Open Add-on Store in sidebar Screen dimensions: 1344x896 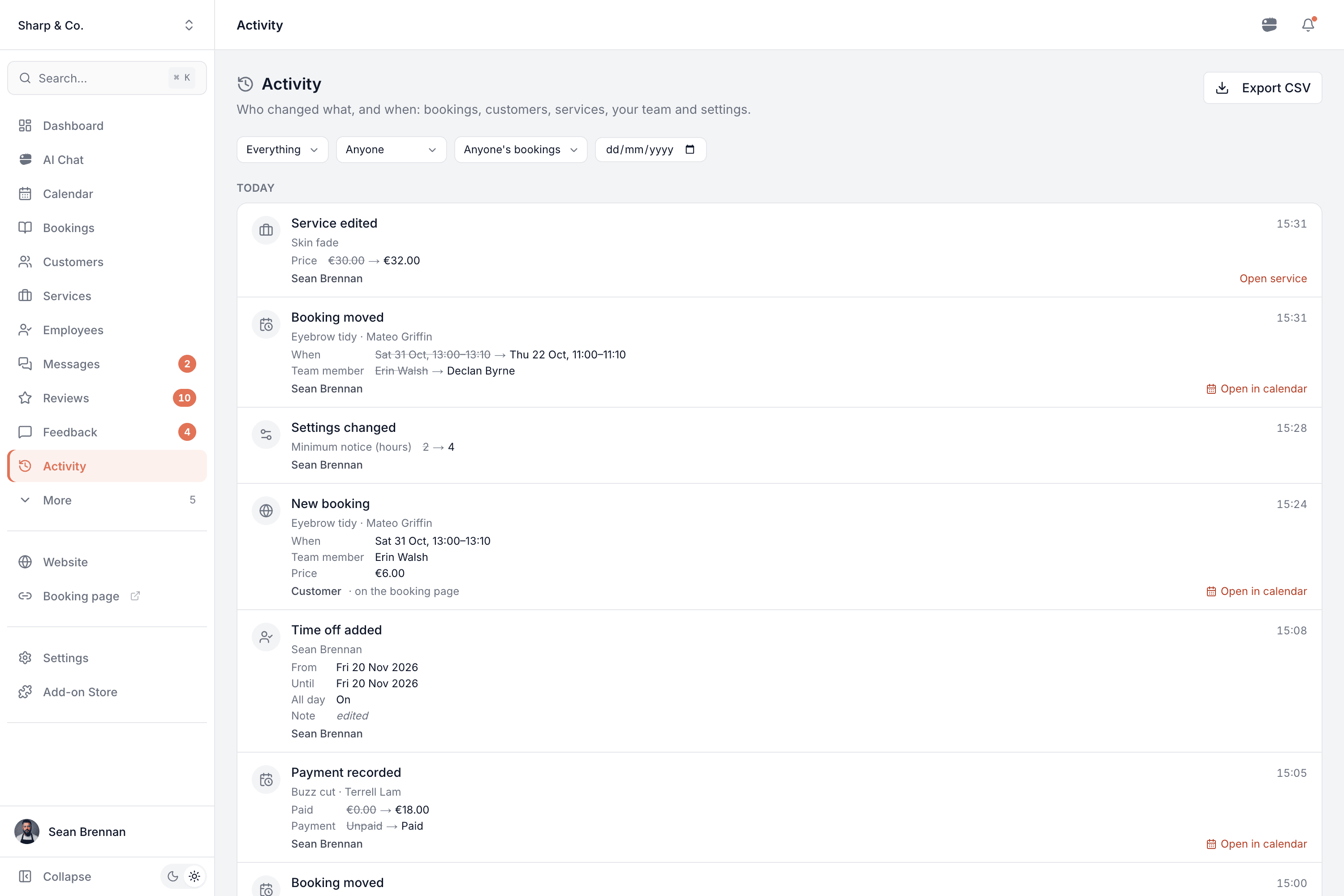point(107,692)
